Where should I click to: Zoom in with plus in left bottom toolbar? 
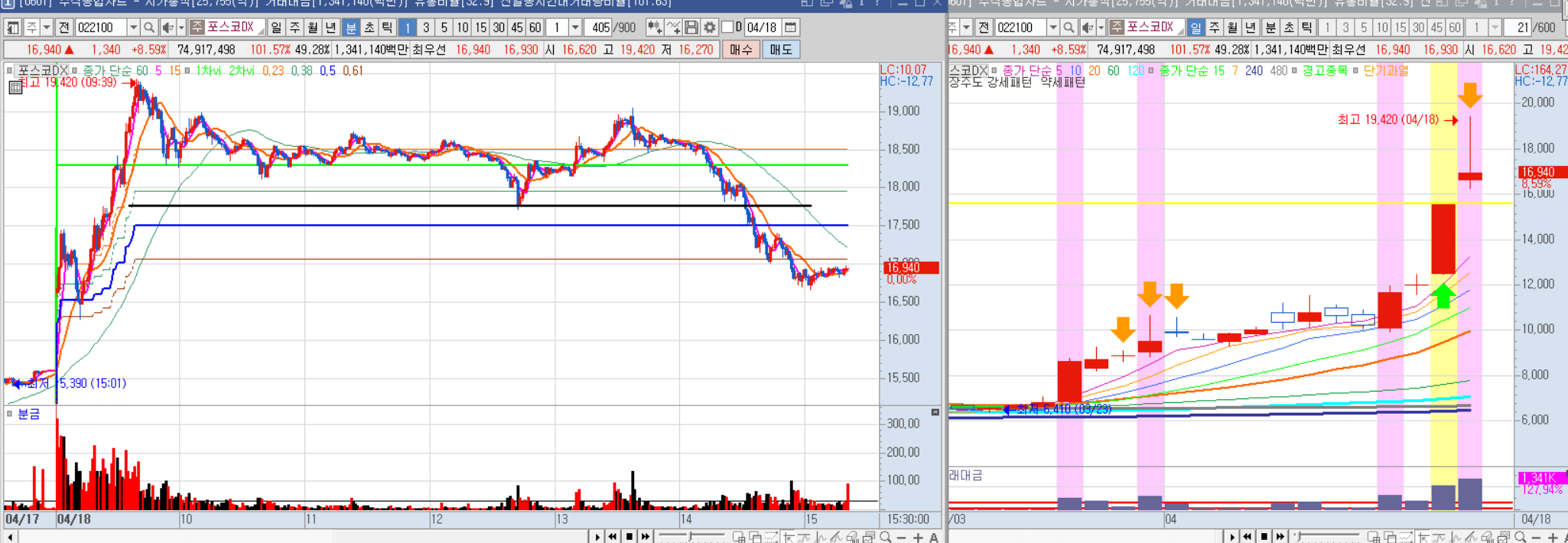(x=918, y=537)
